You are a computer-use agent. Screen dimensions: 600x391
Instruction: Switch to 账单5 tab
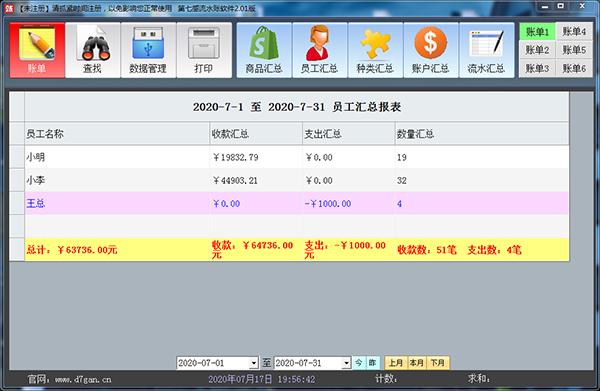(x=574, y=50)
